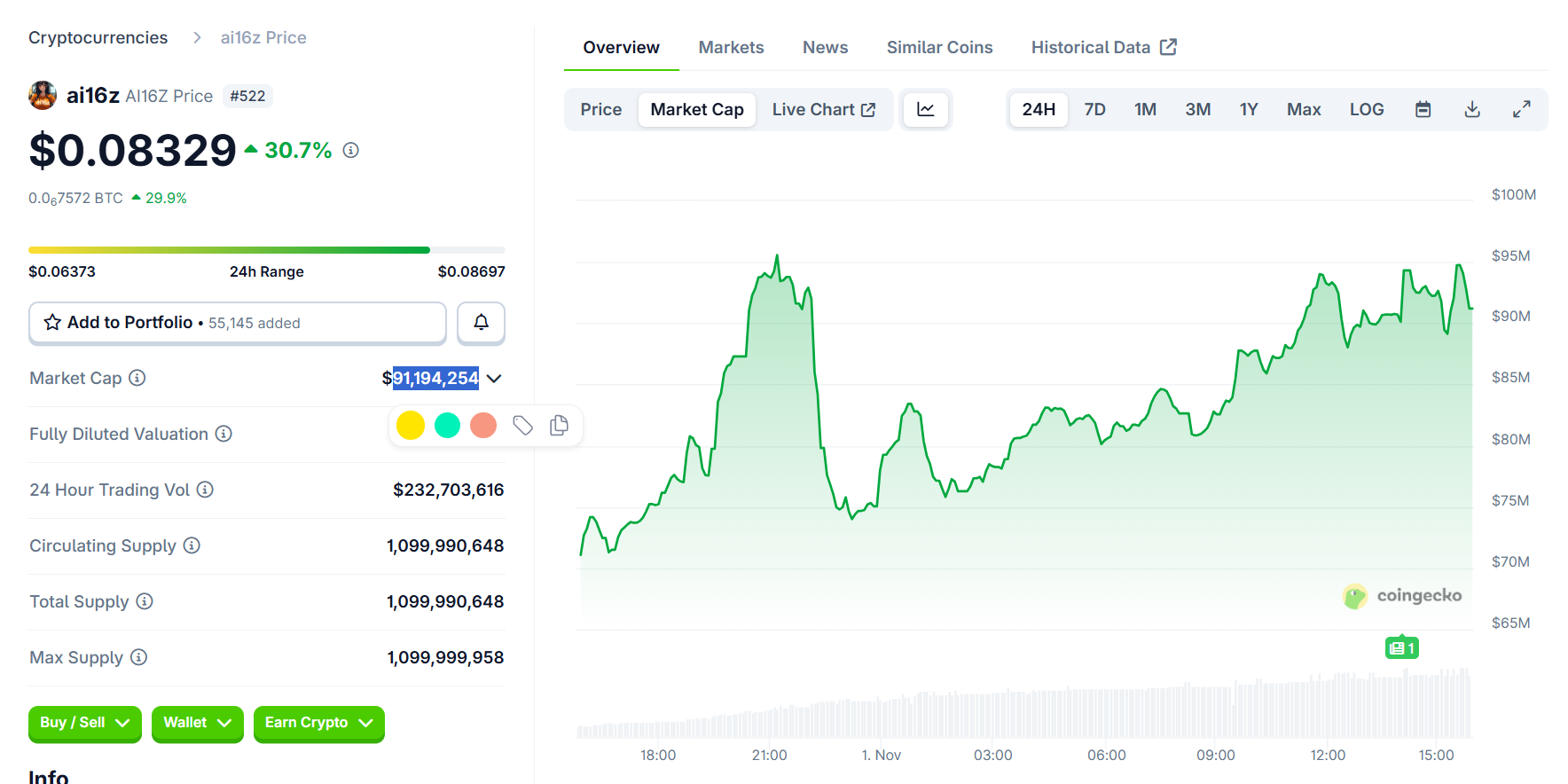Expand chart to fullscreen

coord(1521,110)
